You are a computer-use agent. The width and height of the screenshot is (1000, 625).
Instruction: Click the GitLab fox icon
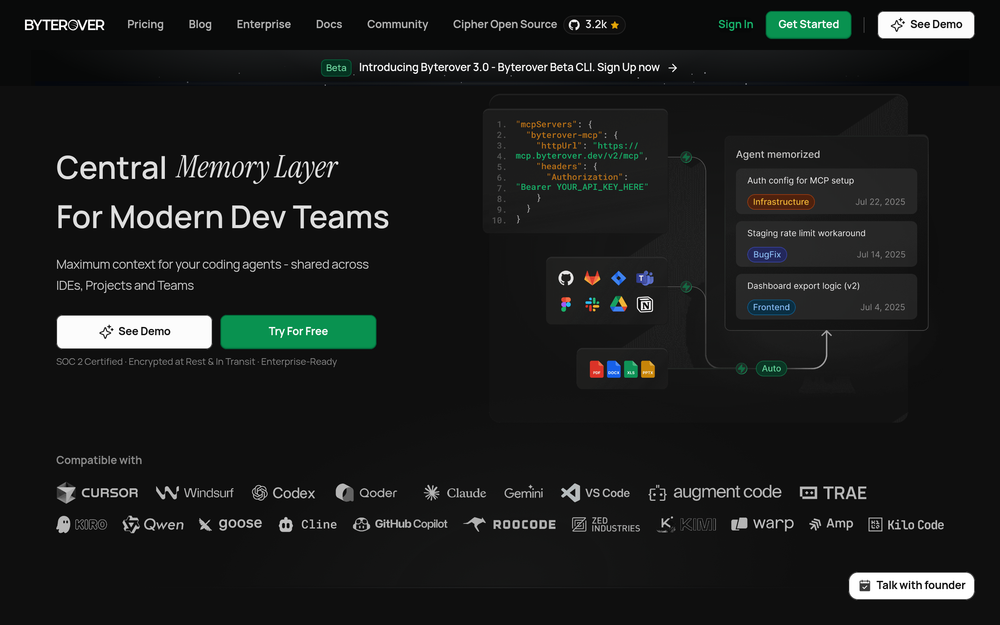(x=592, y=278)
